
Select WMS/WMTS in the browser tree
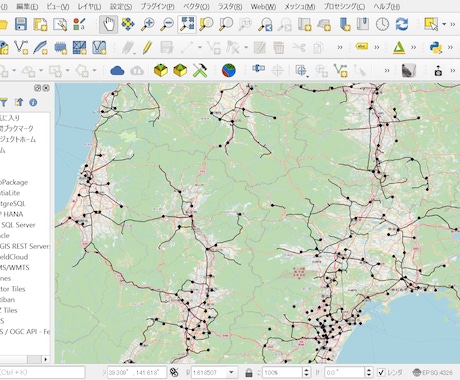click(15, 267)
